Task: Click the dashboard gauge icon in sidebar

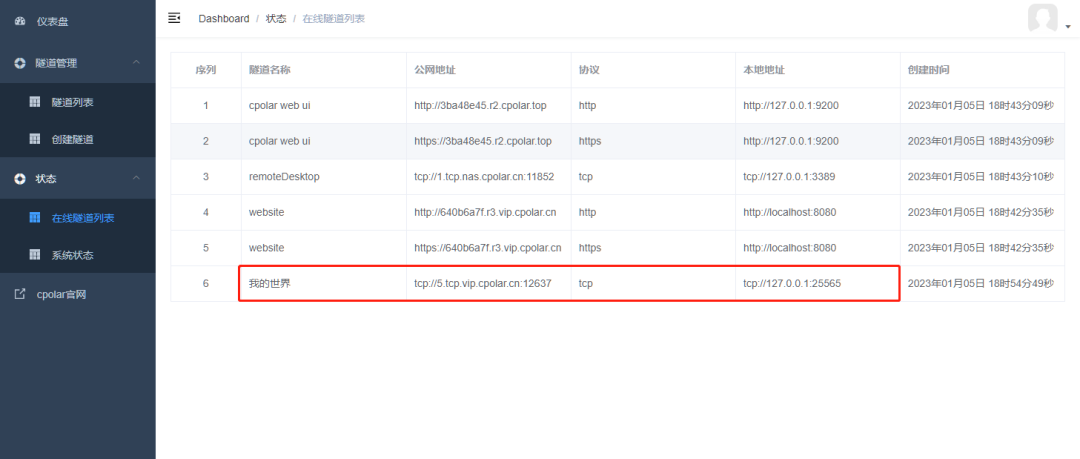Action: coord(20,21)
